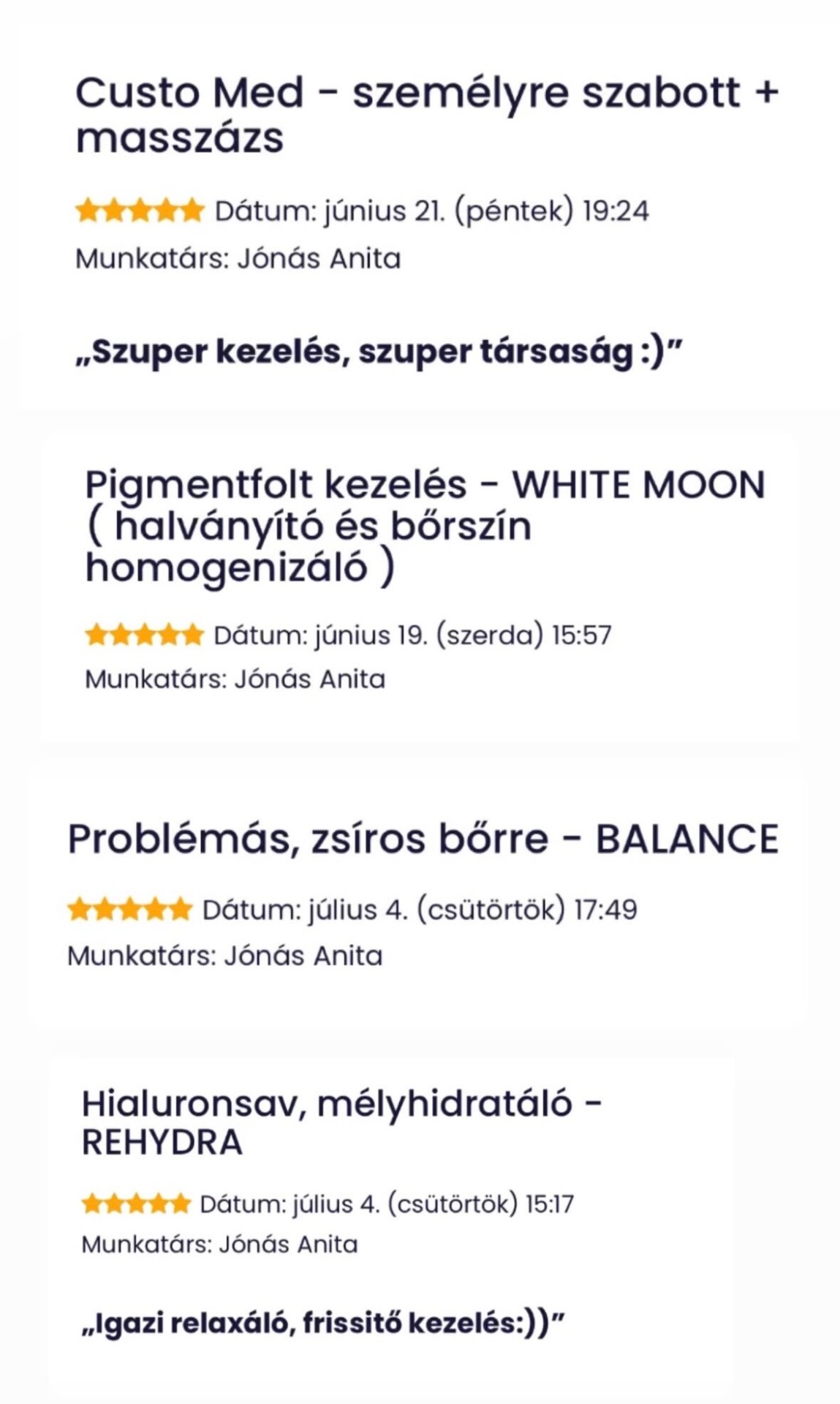The height and width of the screenshot is (1404, 840).
Task: Click first star of the BALANCE review
Action: coord(79,910)
